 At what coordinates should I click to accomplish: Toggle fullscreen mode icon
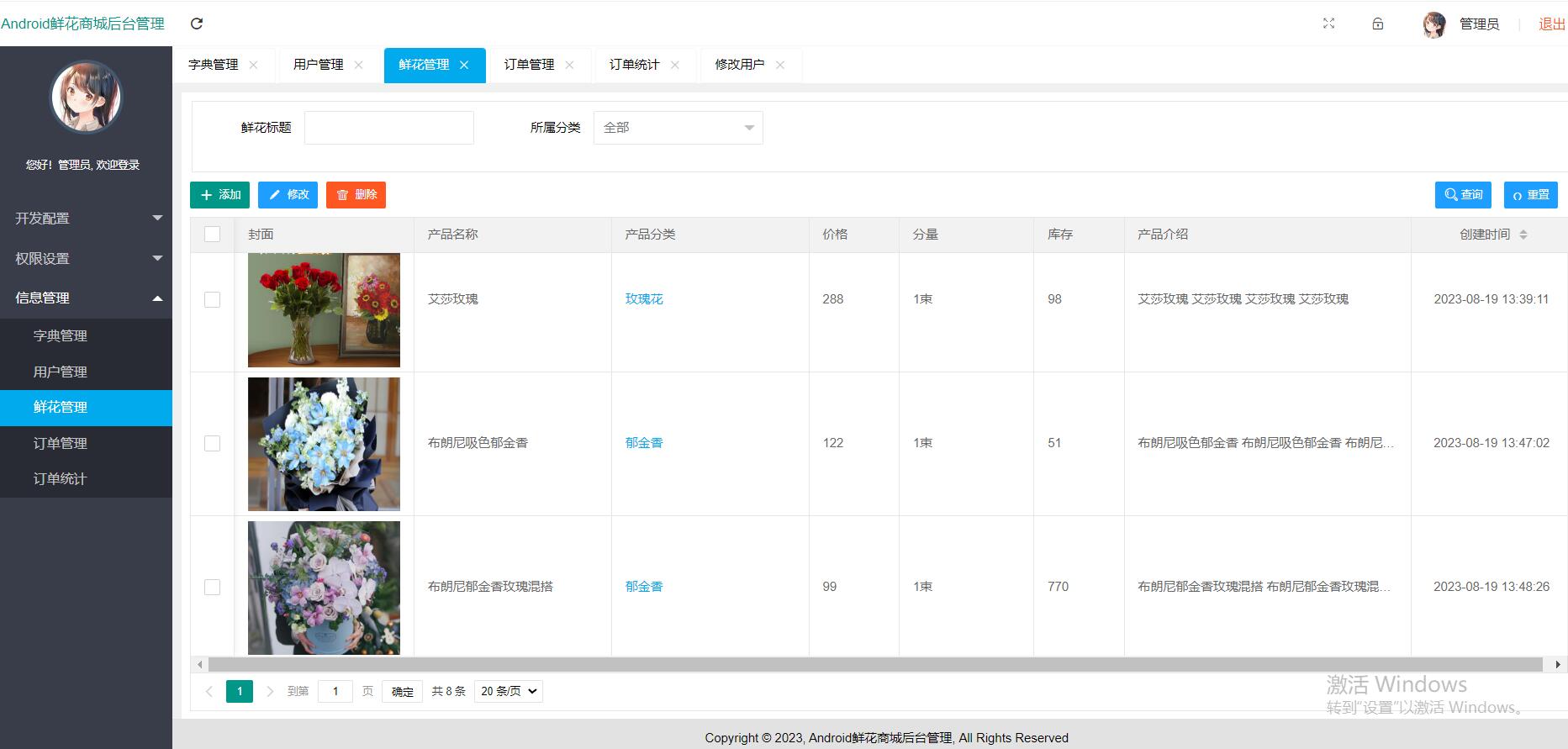[x=1328, y=24]
